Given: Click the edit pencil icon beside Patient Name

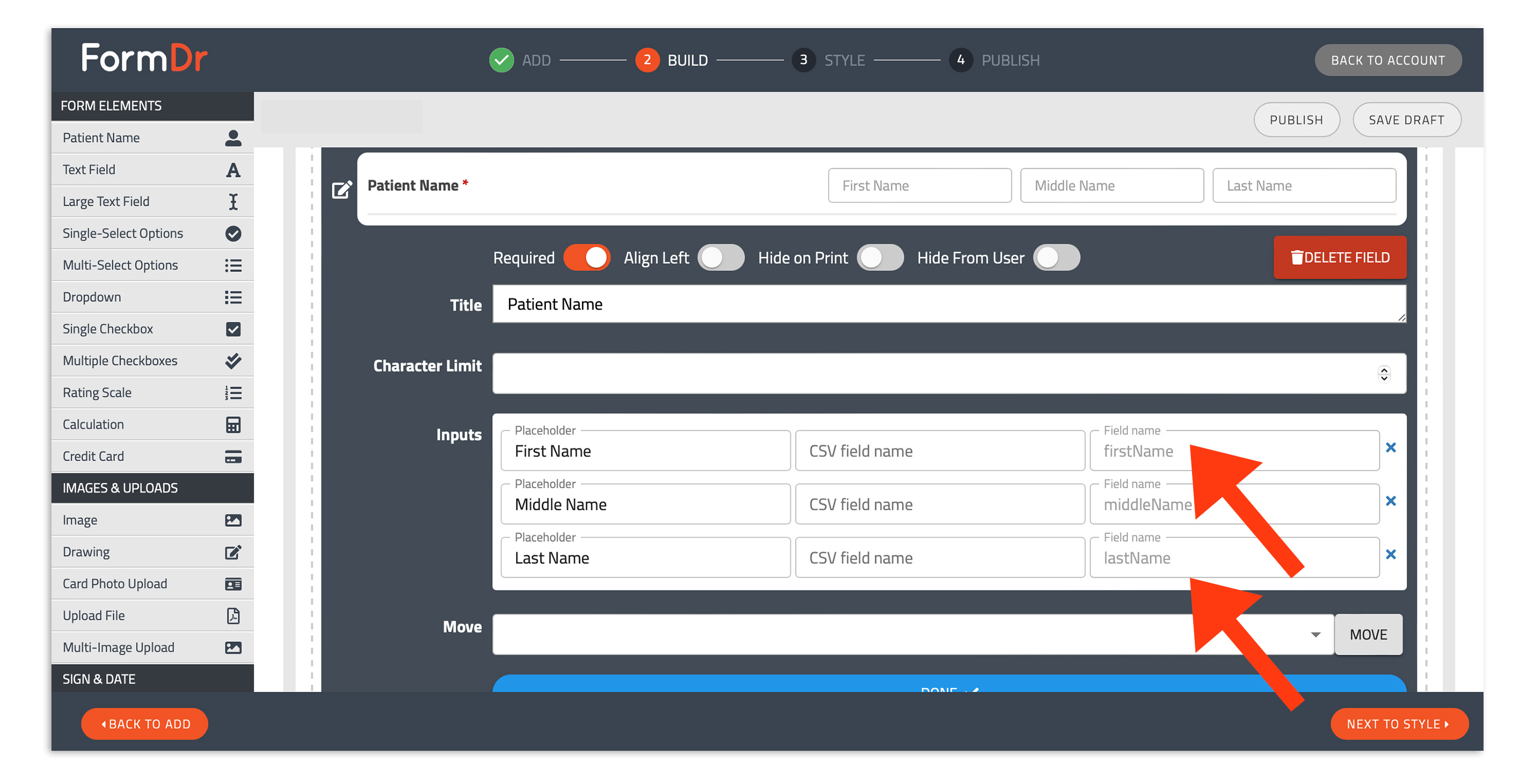Looking at the screenshot, I should [x=341, y=190].
